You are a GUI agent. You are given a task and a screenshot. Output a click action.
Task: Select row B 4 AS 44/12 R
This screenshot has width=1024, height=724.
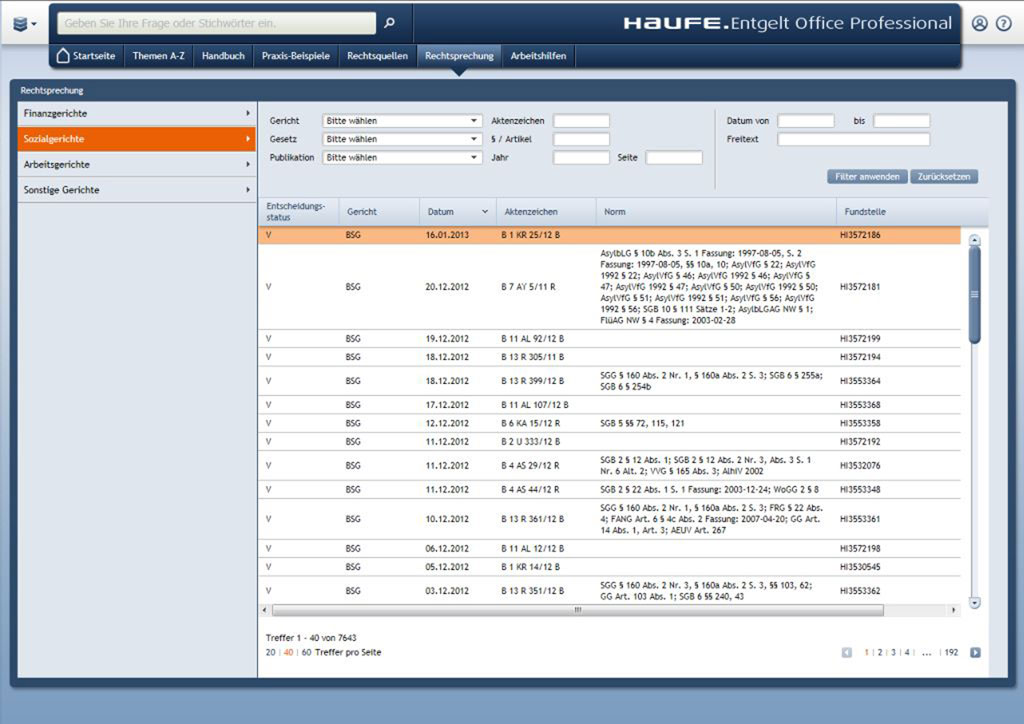point(610,490)
